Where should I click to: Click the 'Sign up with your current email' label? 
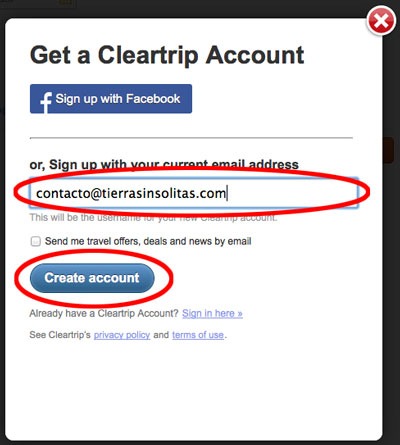point(164,164)
